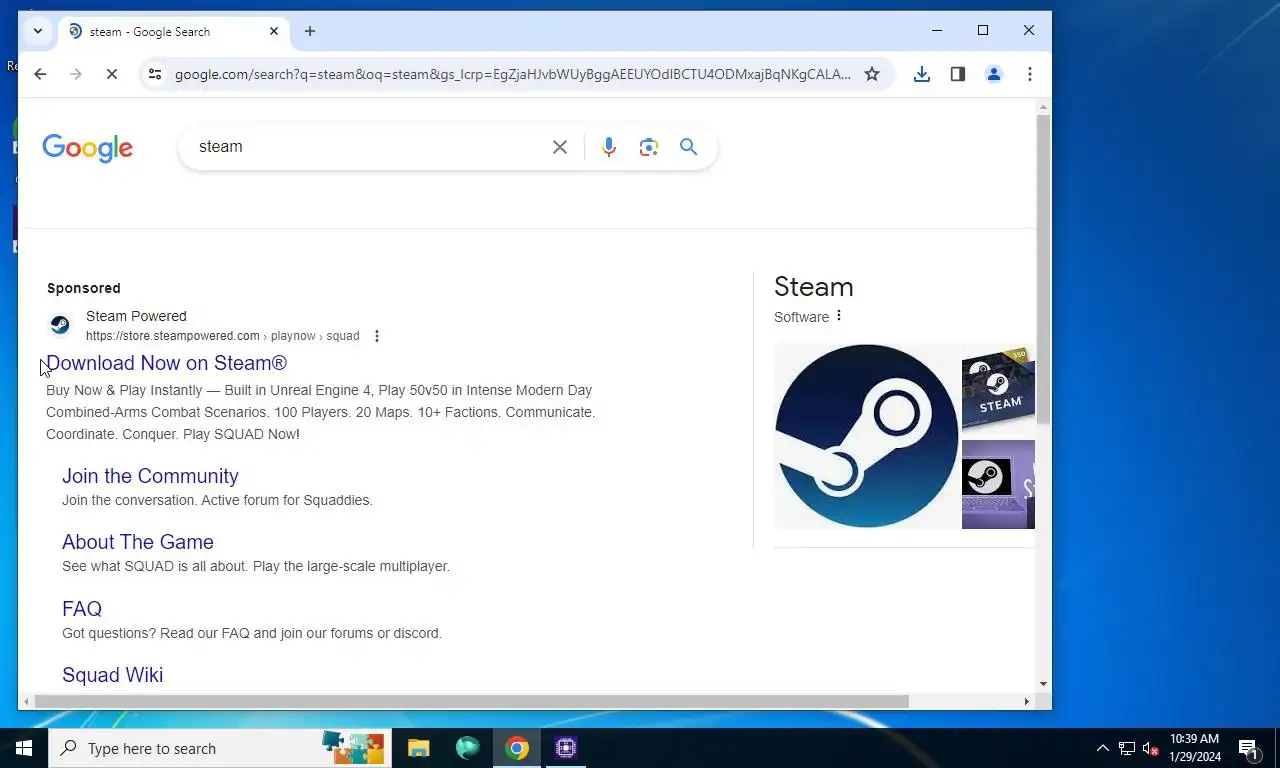The width and height of the screenshot is (1280, 768).
Task: Click the Chrome taskbar icon
Action: (x=516, y=748)
